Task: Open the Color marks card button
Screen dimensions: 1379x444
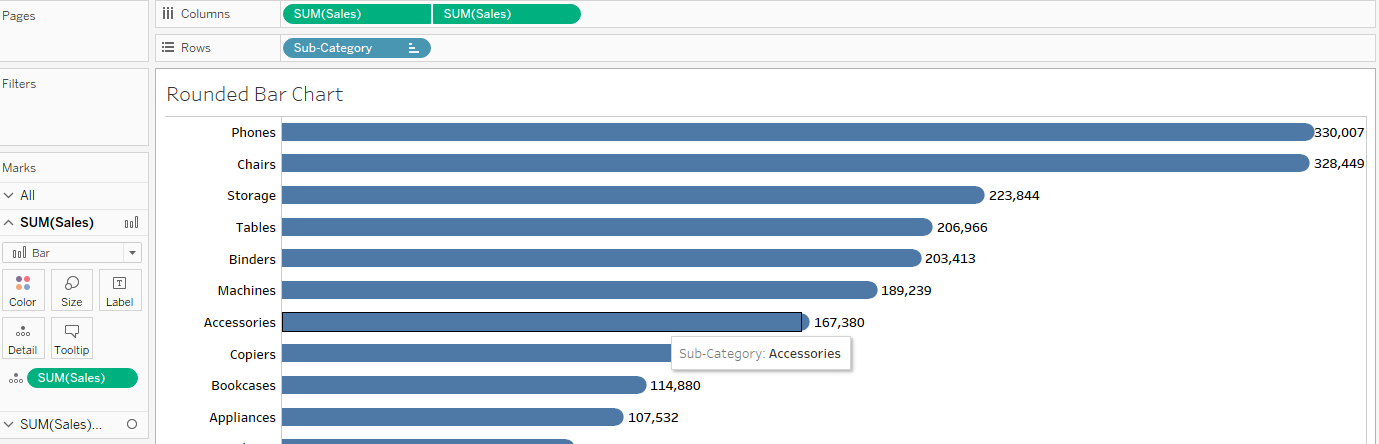Action: click(x=22, y=290)
